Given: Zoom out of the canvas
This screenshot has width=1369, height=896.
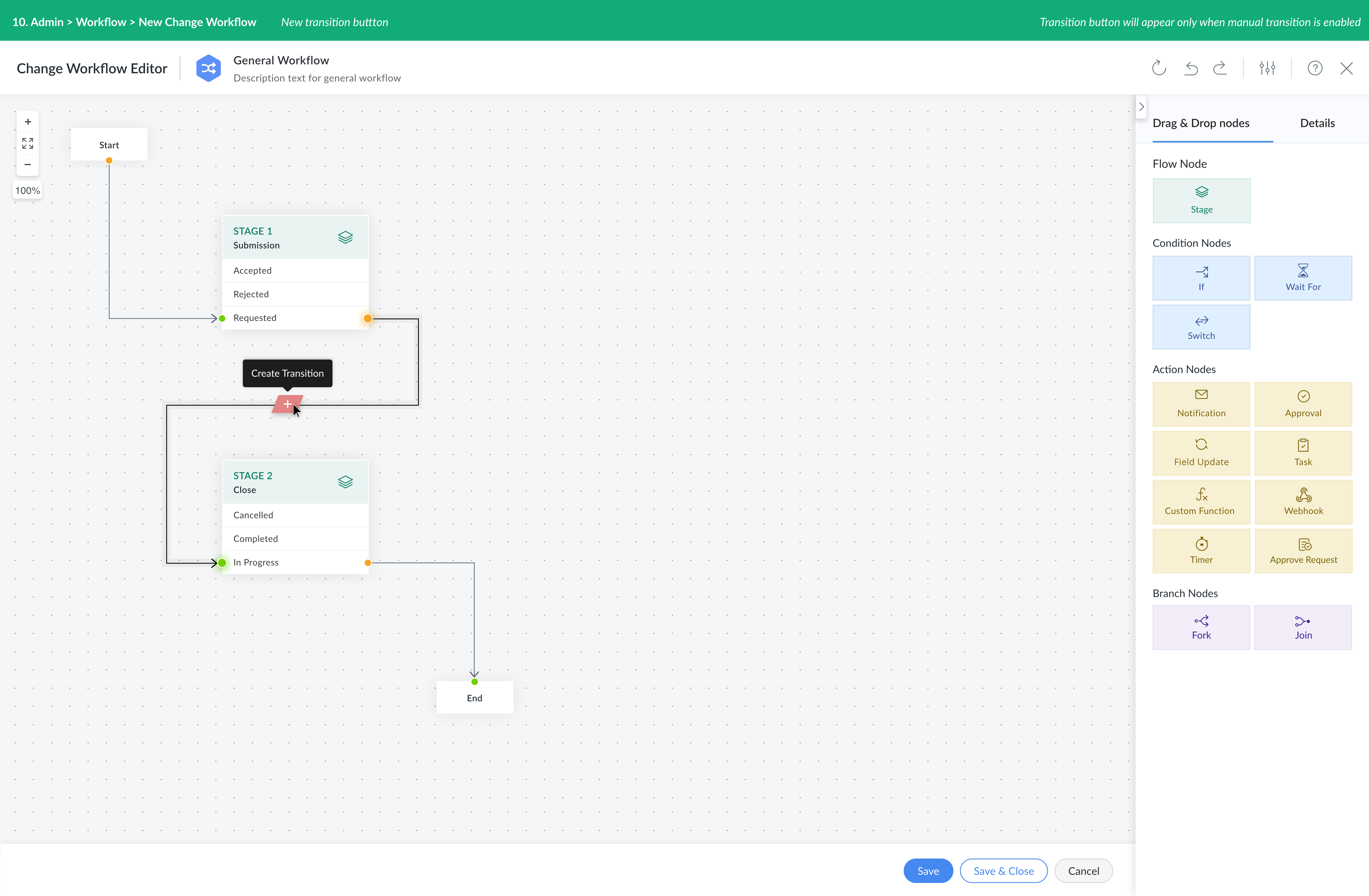Looking at the screenshot, I should (x=28, y=165).
